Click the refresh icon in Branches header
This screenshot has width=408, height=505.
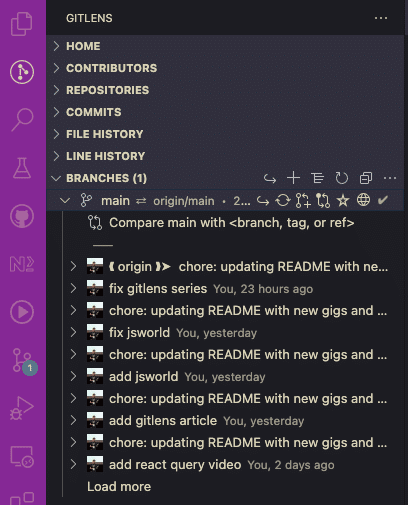342,178
